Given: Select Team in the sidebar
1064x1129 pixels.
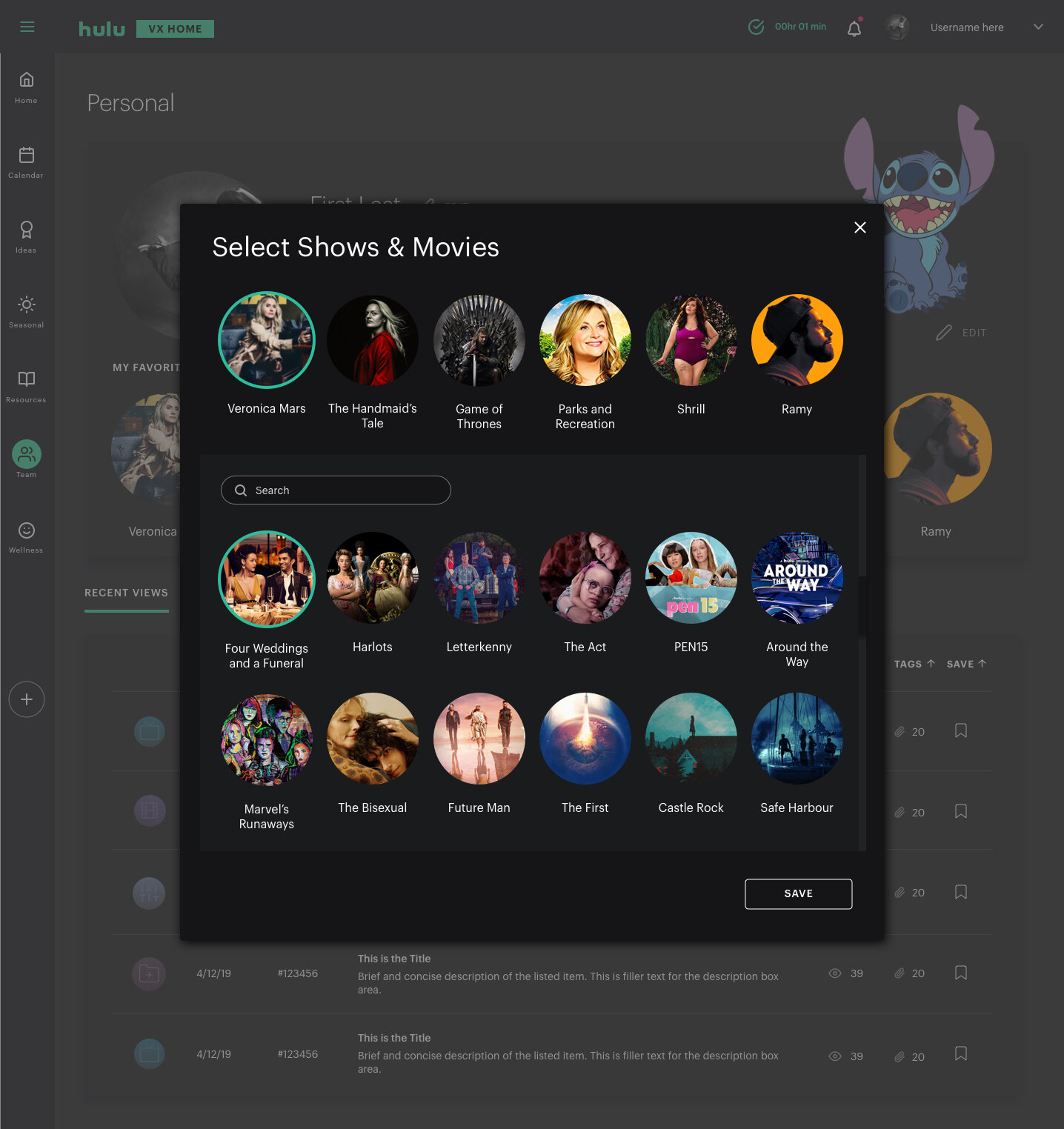Looking at the screenshot, I should (26, 459).
